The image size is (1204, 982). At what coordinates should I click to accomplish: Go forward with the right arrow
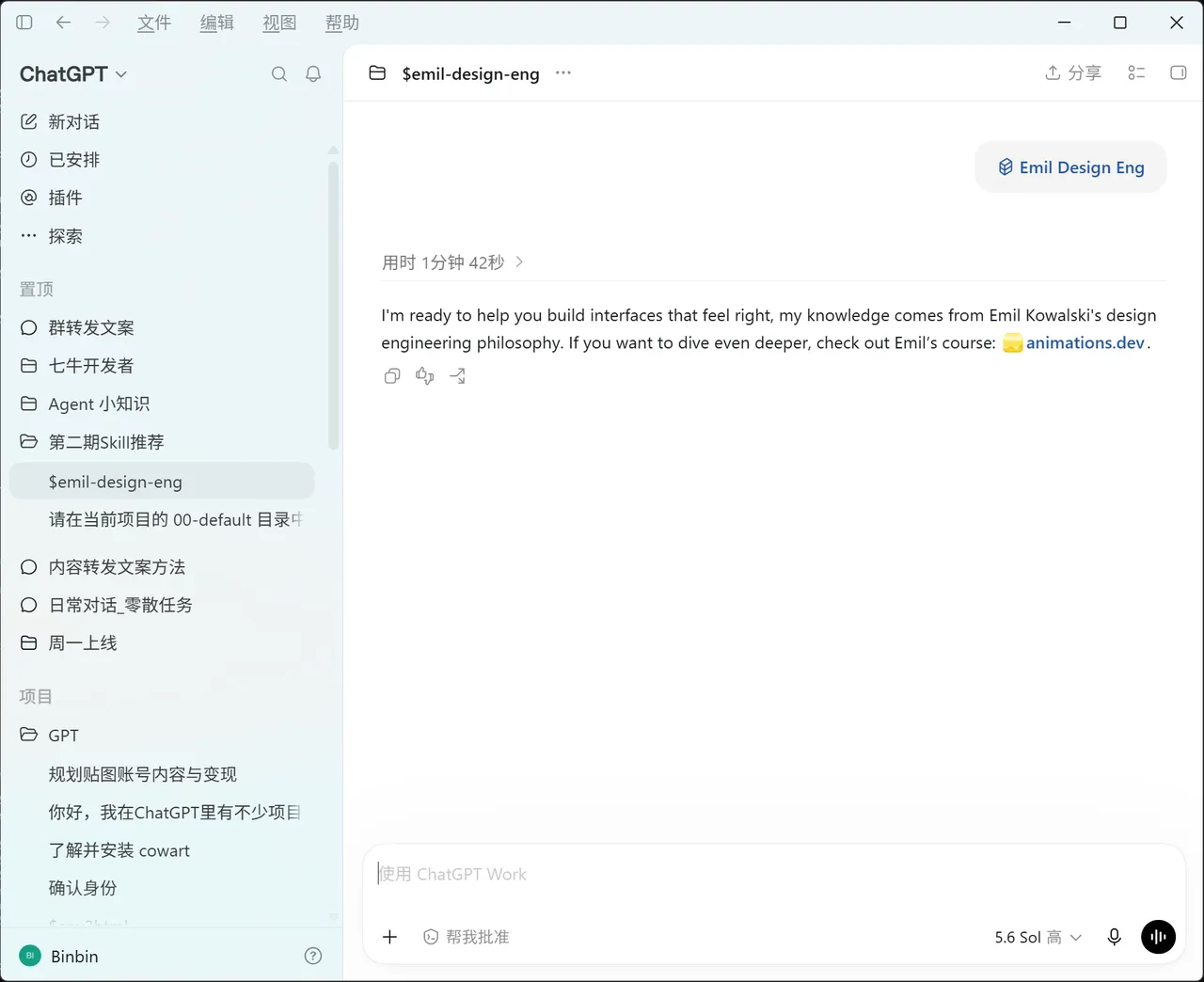tap(103, 23)
